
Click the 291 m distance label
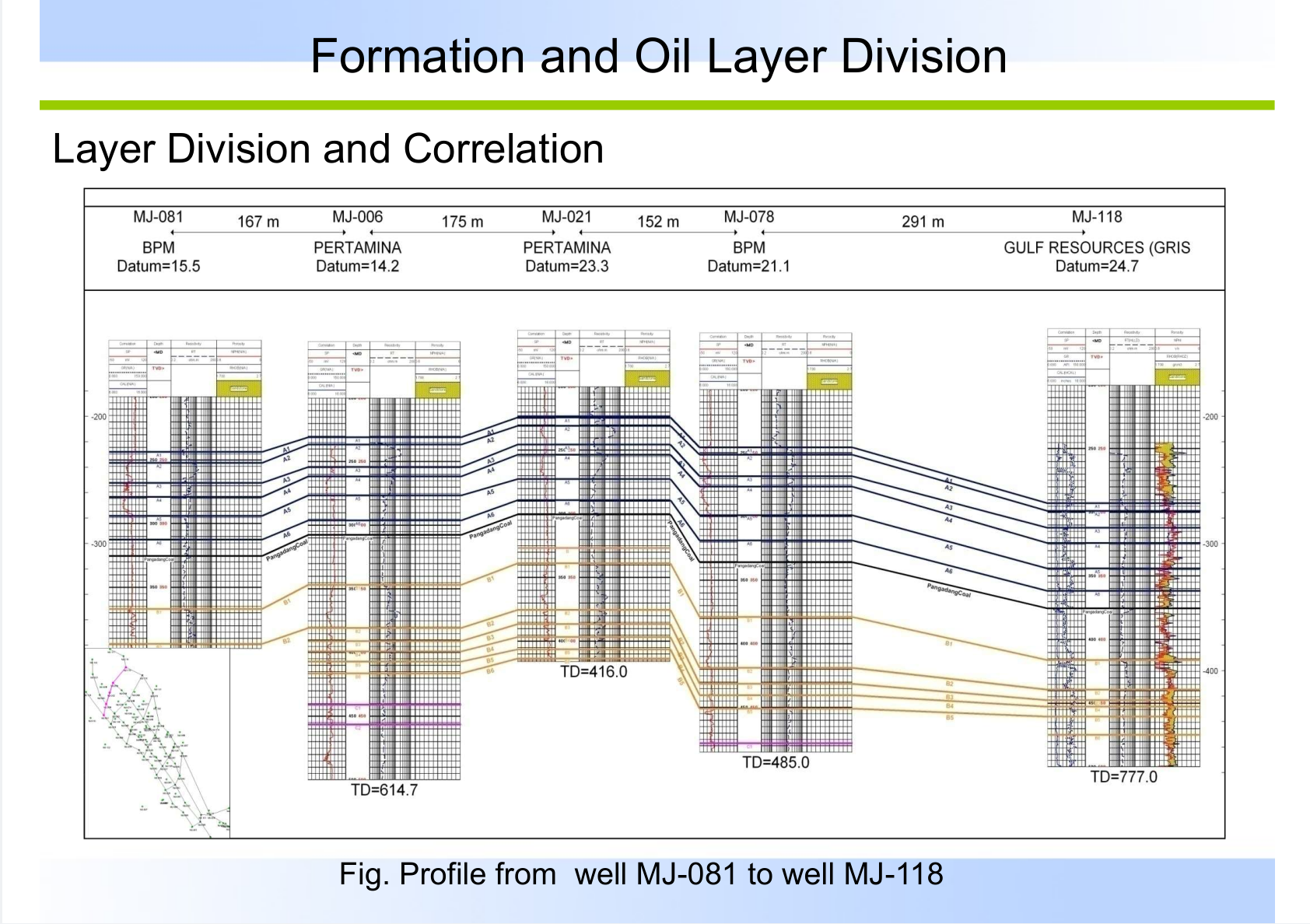click(x=923, y=222)
